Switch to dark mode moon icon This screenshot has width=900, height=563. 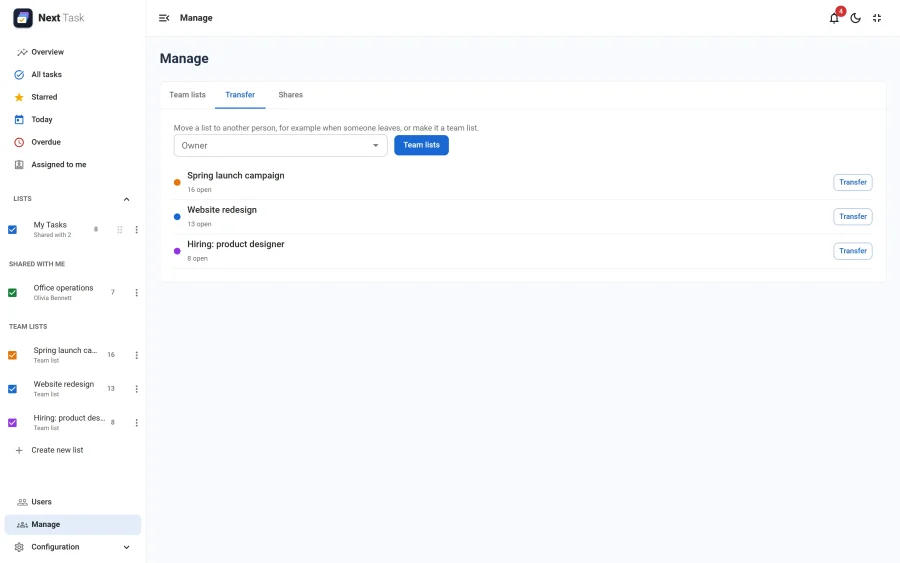tap(855, 18)
